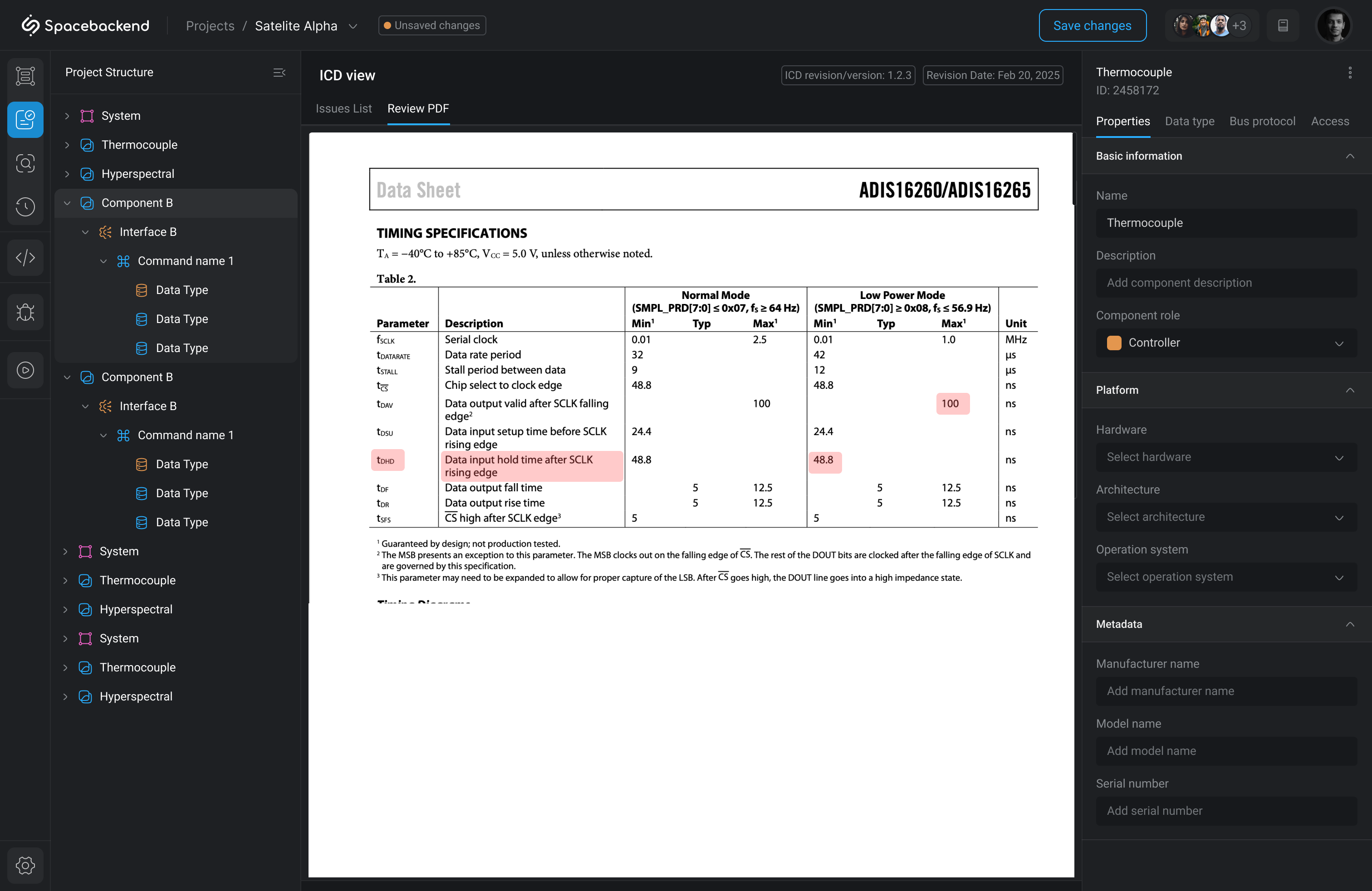Open settings gear in sidebar
This screenshot has width=1372, height=891.
25,865
